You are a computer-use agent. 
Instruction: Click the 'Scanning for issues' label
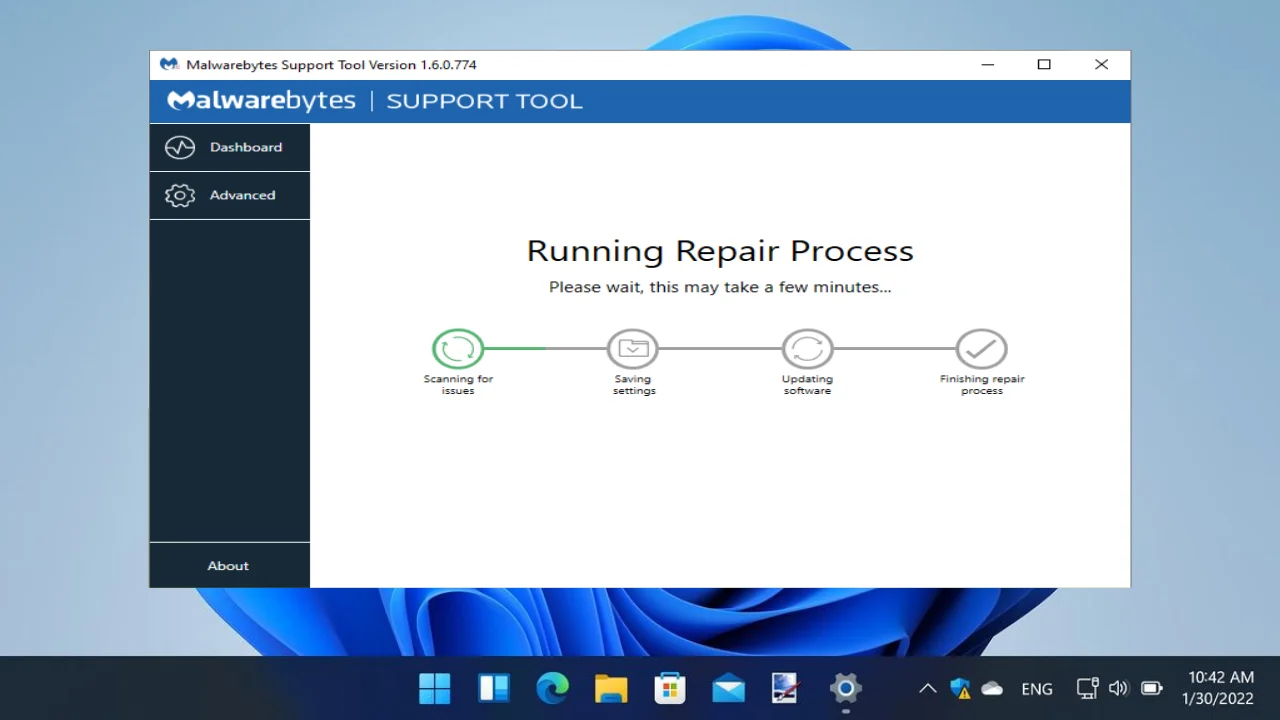tap(458, 385)
